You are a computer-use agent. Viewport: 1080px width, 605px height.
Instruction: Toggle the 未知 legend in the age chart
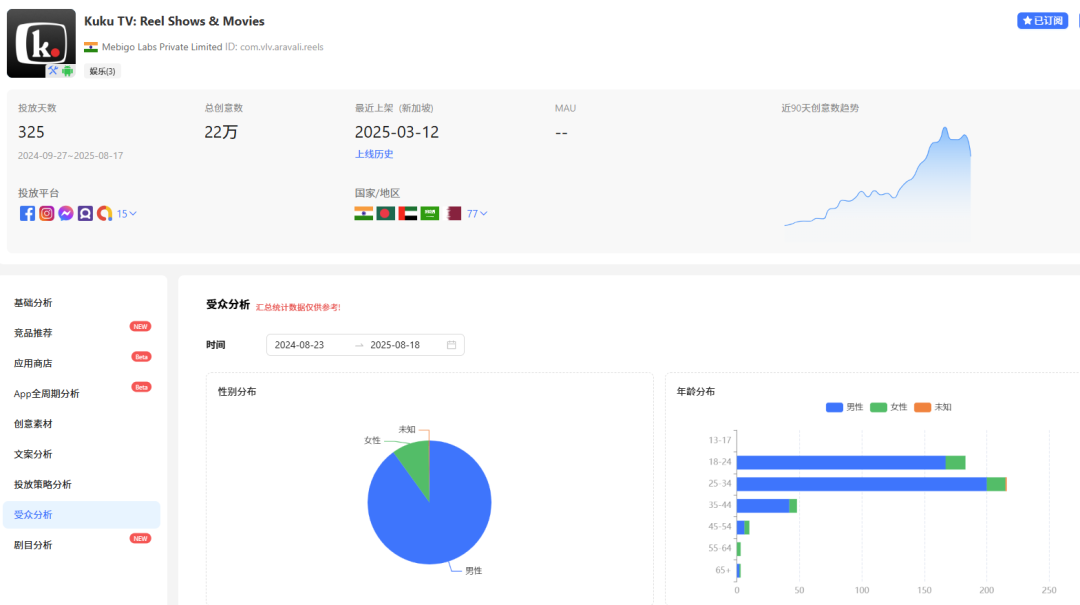point(933,407)
